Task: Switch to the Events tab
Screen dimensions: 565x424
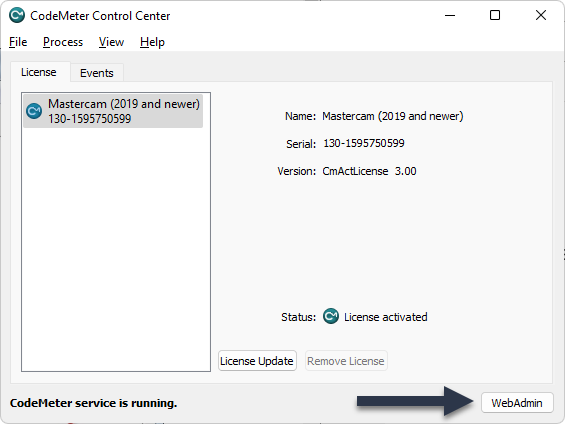Action: pyautogui.click(x=97, y=73)
